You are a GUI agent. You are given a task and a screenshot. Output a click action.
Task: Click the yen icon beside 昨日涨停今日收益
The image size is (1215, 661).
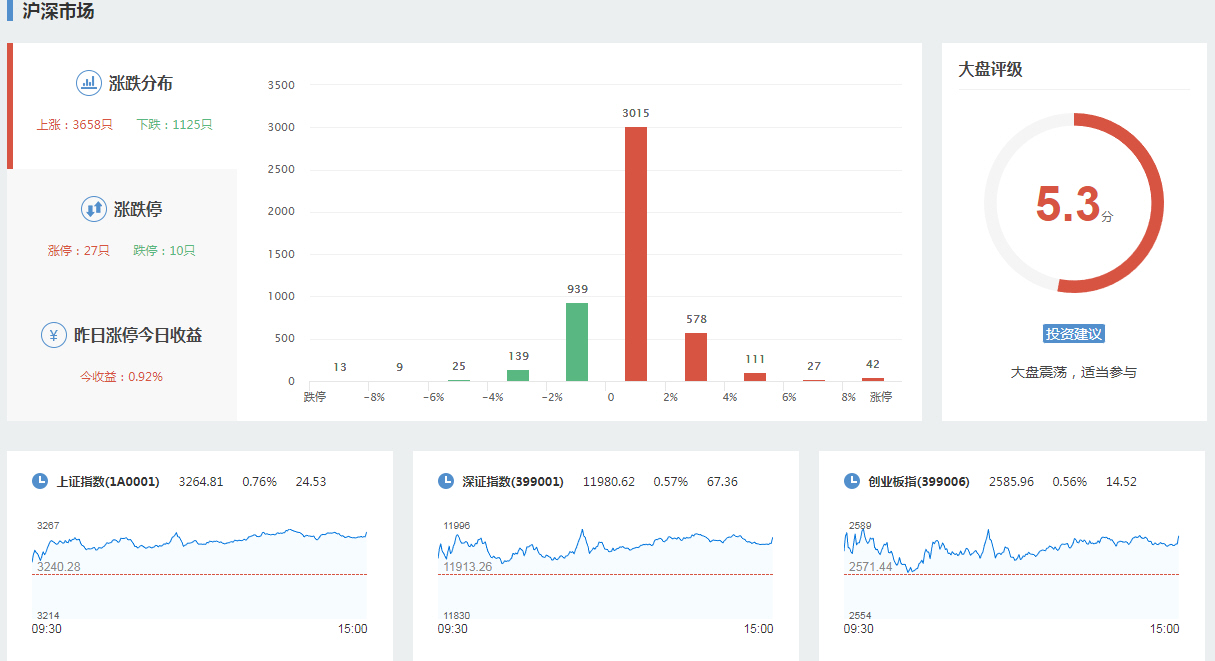pos(54,335)
